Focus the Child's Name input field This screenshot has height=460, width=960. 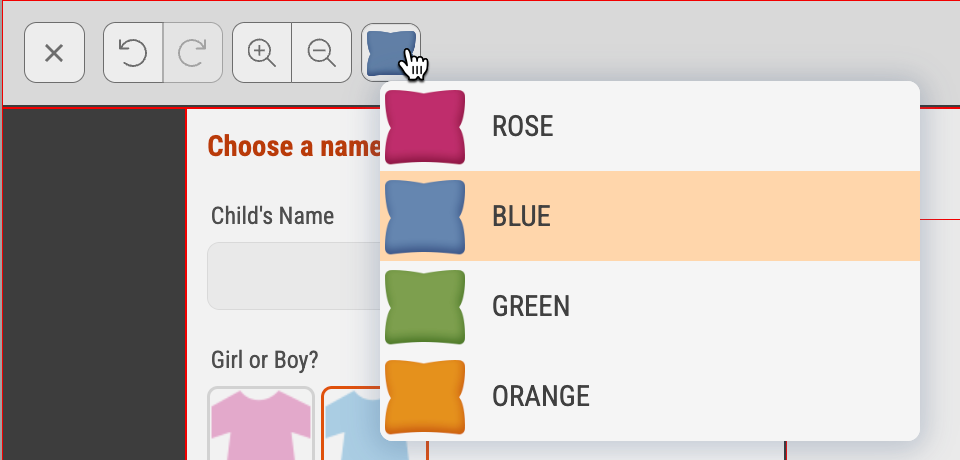pyautogui.click(x=294, y=276)
